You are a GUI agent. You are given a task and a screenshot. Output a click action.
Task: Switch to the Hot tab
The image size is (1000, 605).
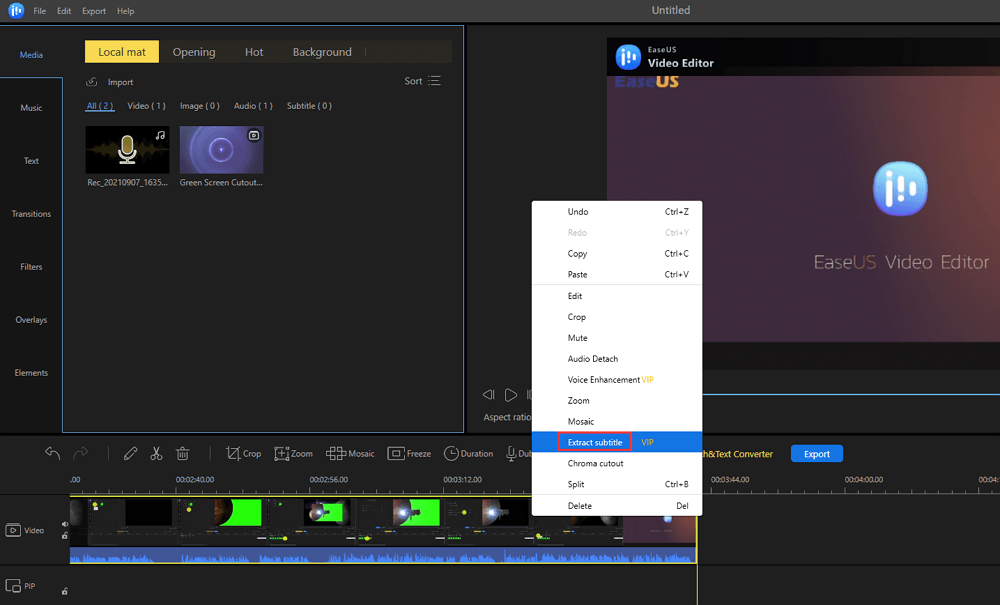tap(254, 52)
